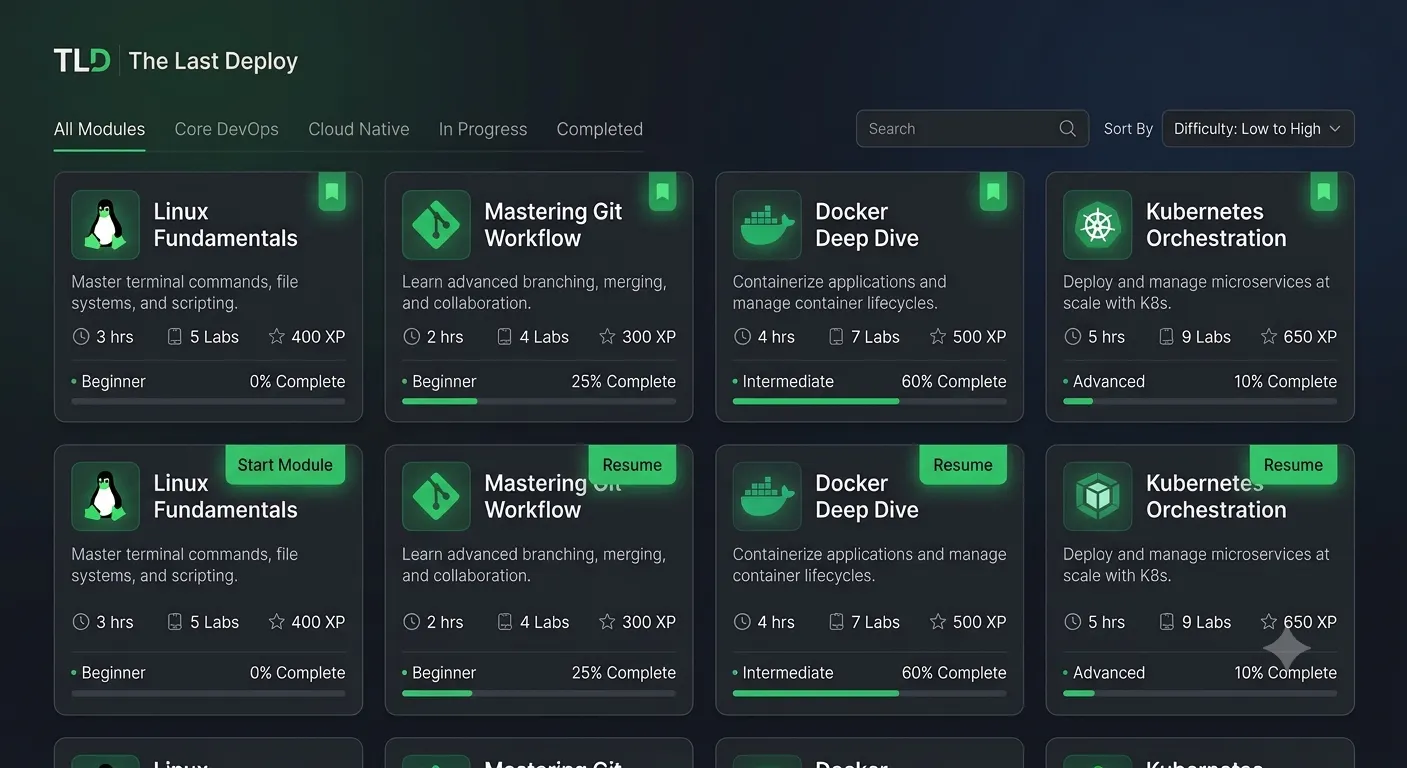Click the 25% progress bar on the bookmarked Git card
Viewport: 1407px width, 768px height.
[539, 401]
